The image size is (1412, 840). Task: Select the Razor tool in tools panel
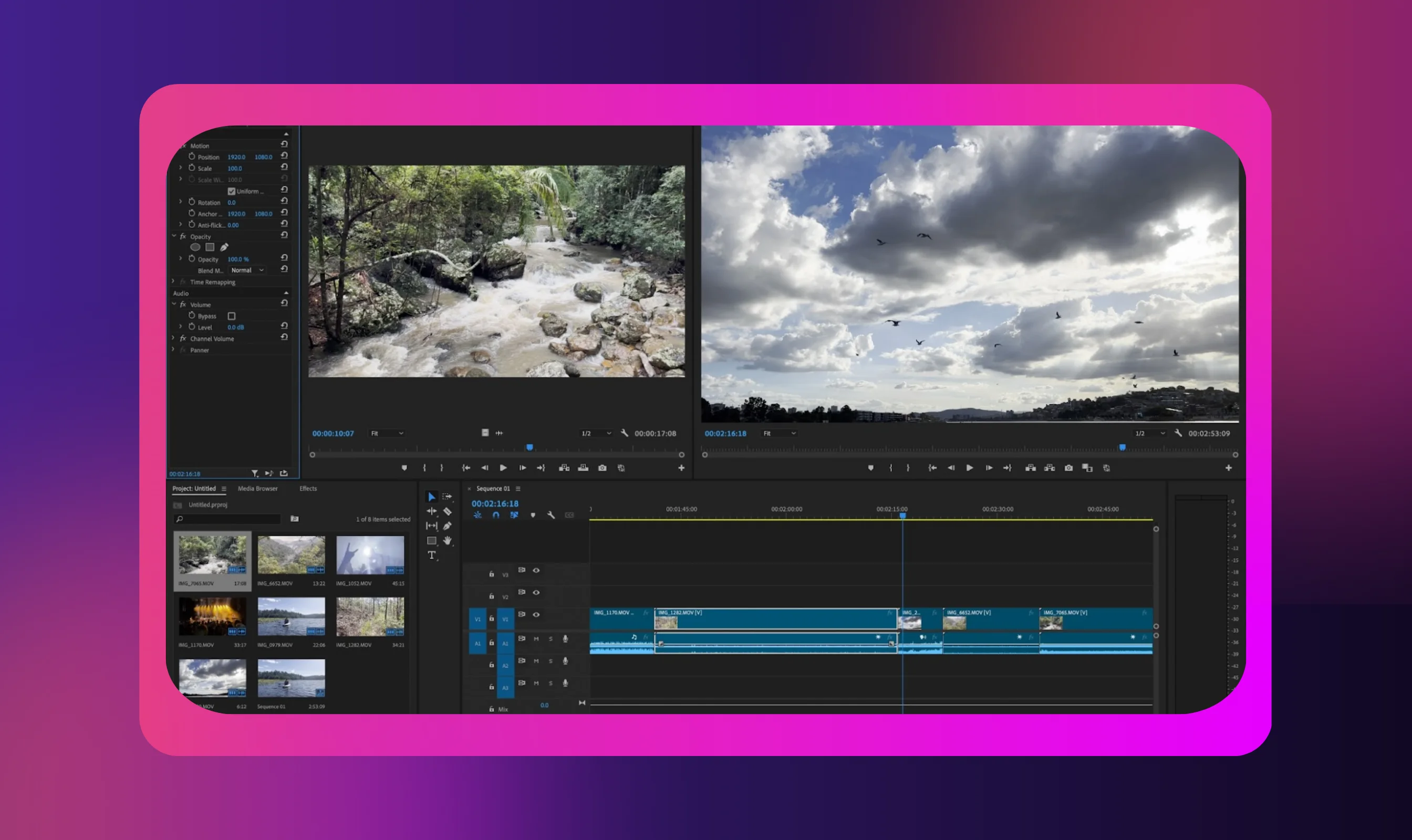448,511
